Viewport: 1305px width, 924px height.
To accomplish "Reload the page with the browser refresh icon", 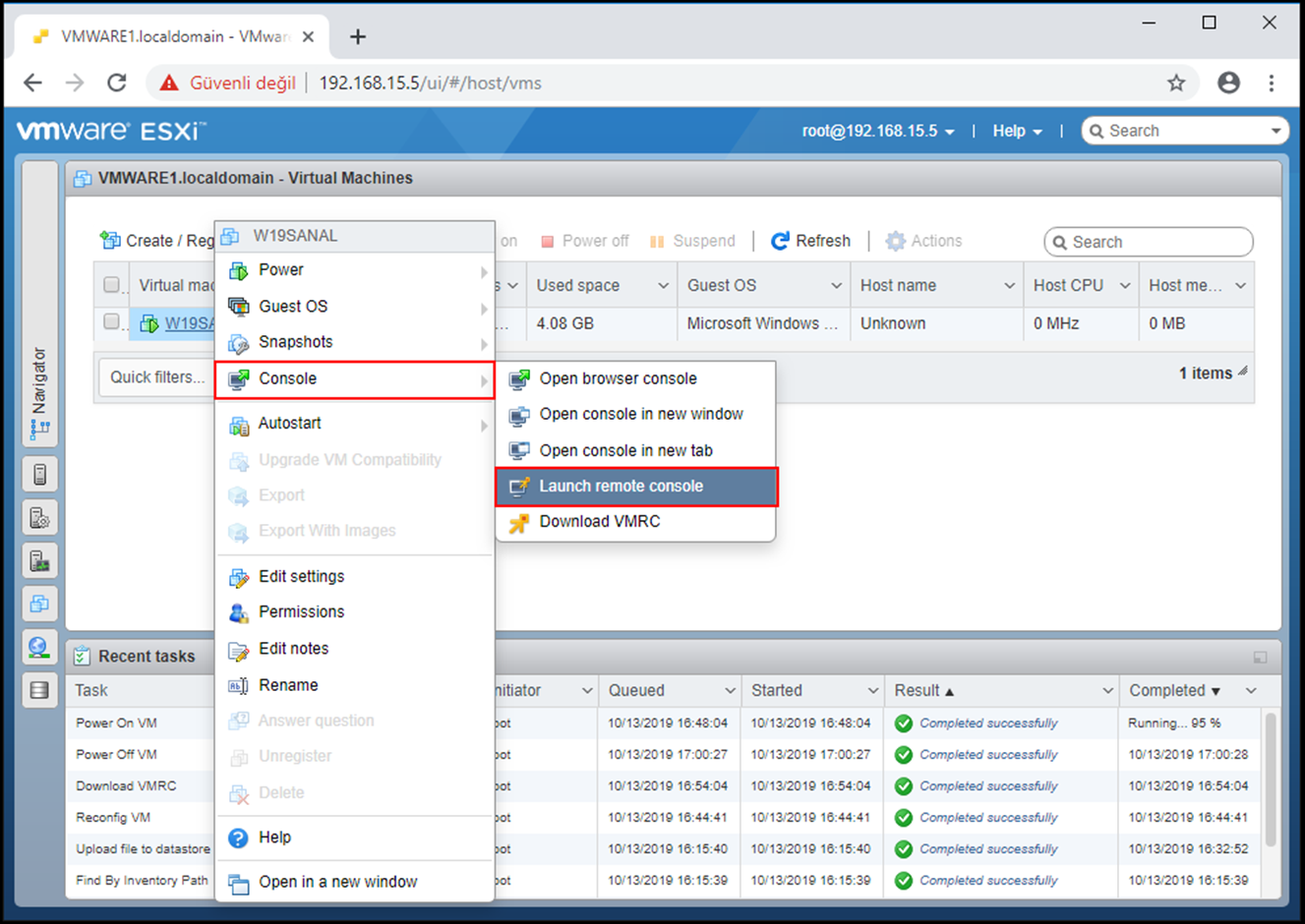I will click(117, 83).
